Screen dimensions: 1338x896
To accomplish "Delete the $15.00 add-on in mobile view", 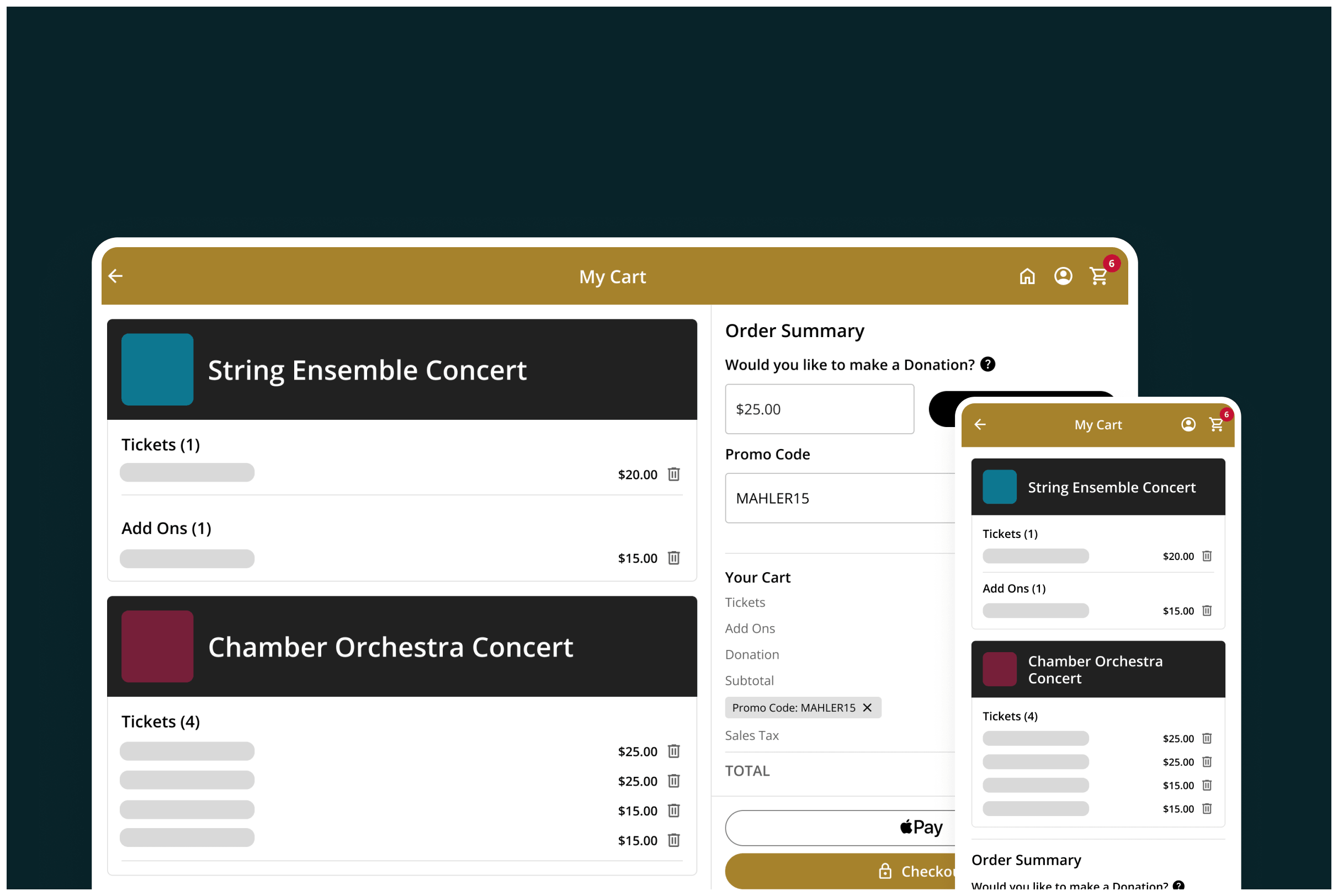I will (x=1207, y=610).
